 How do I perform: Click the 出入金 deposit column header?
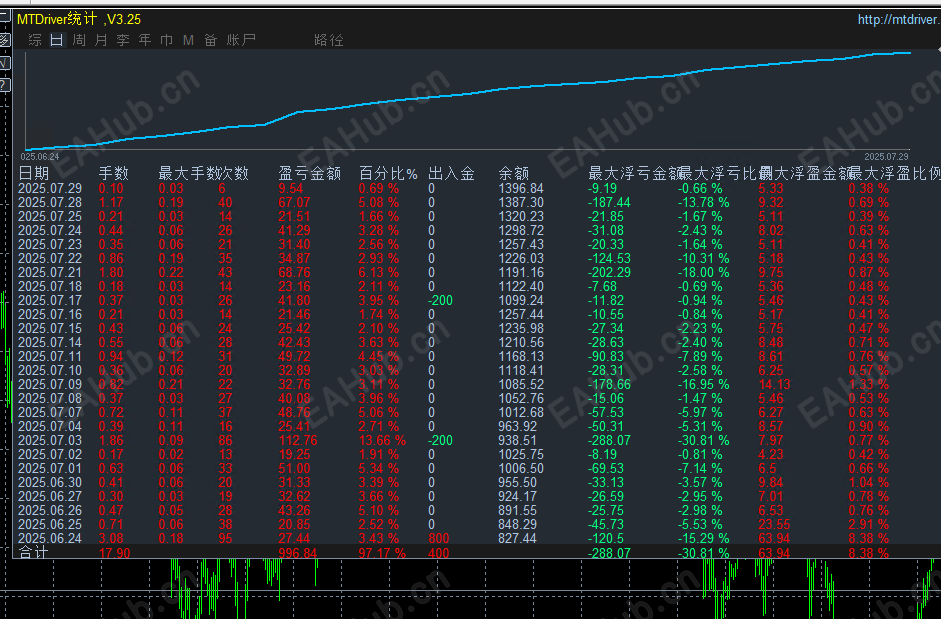tap(451, 174)
